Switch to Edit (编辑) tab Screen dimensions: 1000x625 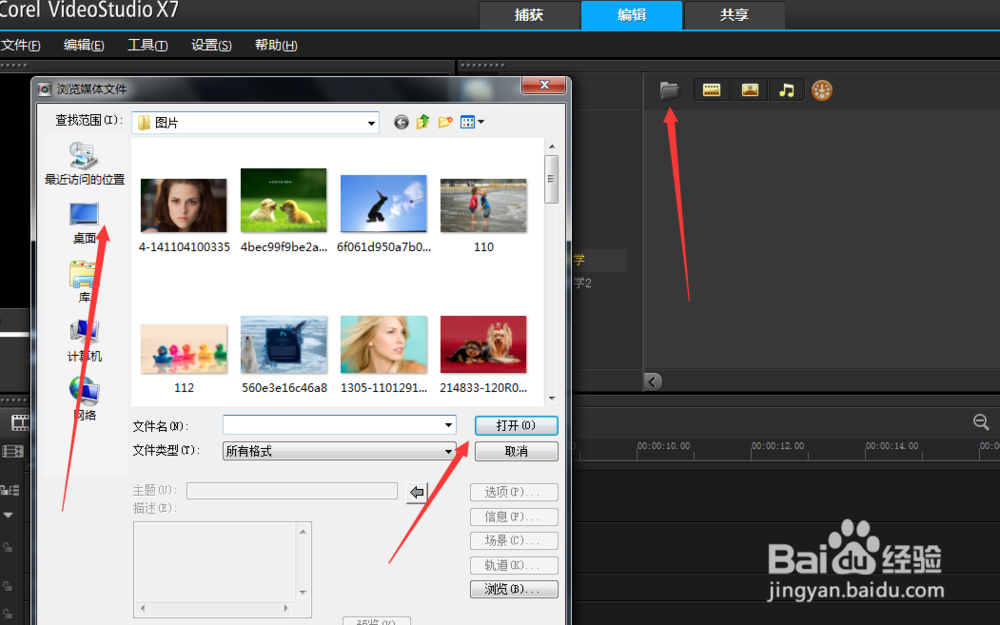(x=631, y=15)
